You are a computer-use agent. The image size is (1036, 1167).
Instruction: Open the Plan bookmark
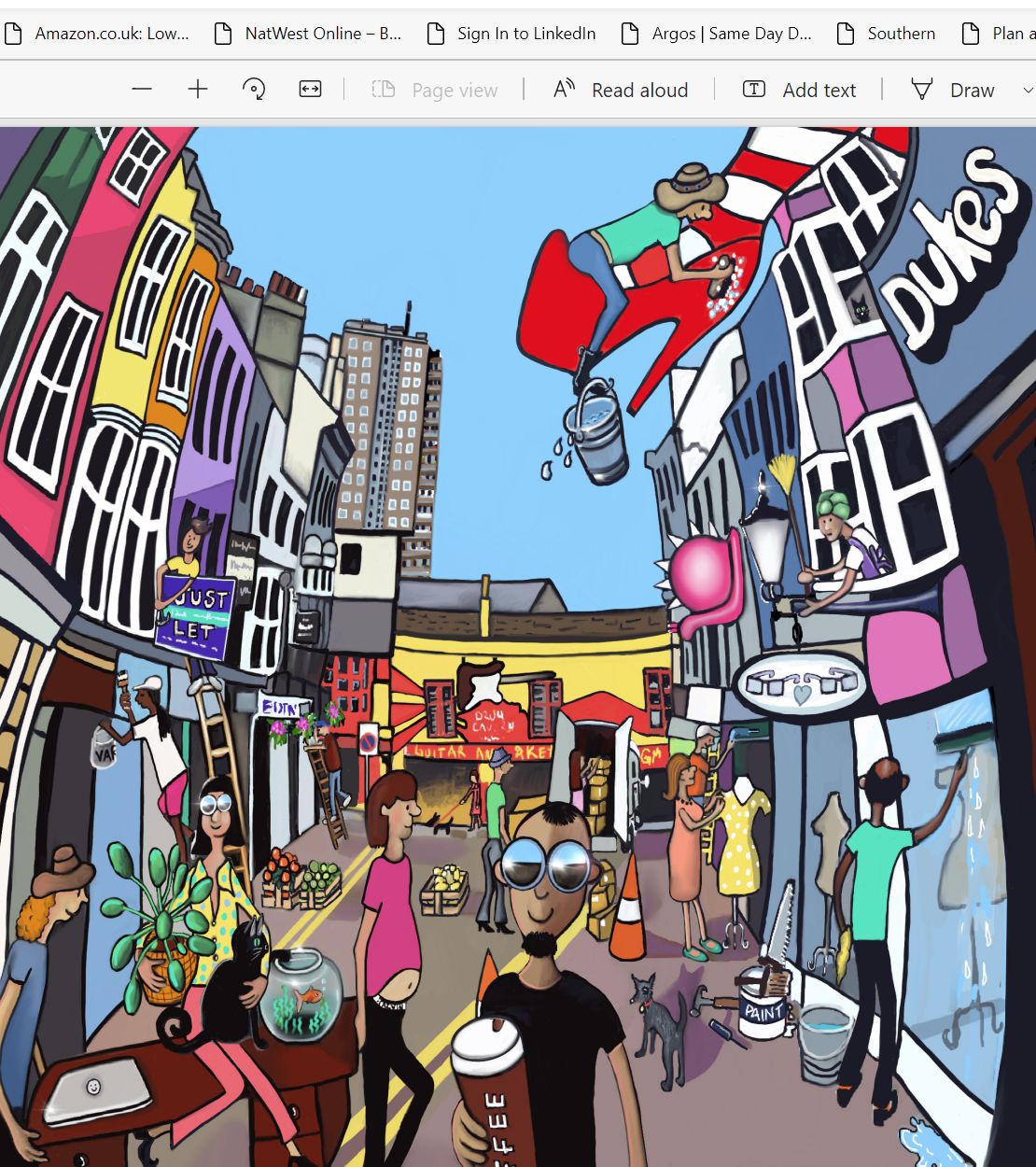pyautogui.click(x=999, y=34)
